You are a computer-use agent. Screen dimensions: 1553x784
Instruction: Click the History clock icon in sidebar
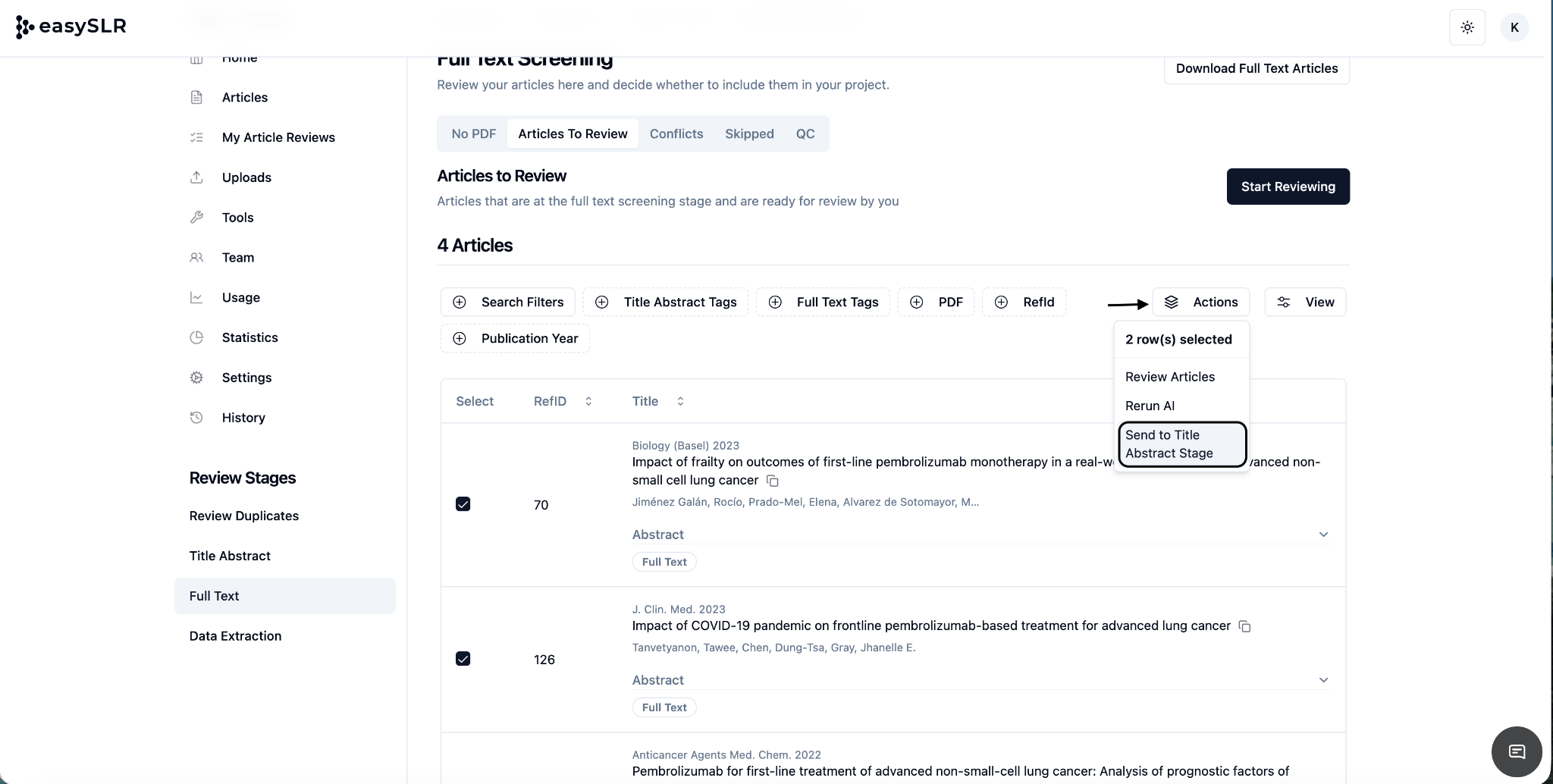196,418
